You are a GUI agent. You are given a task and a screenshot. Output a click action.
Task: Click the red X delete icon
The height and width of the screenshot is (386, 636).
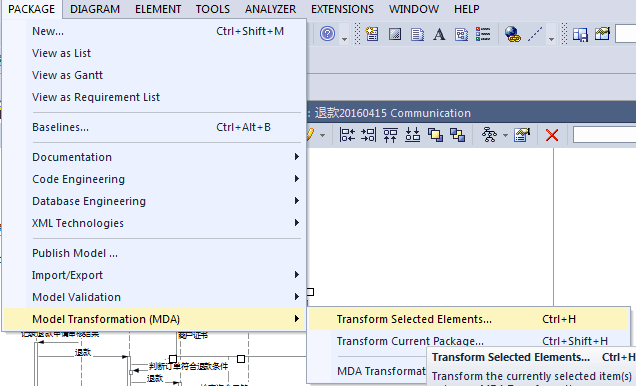(552, 135)
